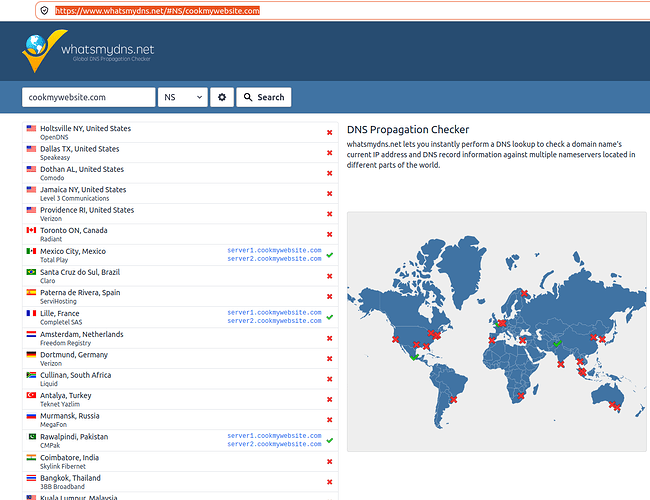This screenshot has height=500, width=650.
Task: Click the red X for Amsterdam, Netherlands
Action: [330, 338]
